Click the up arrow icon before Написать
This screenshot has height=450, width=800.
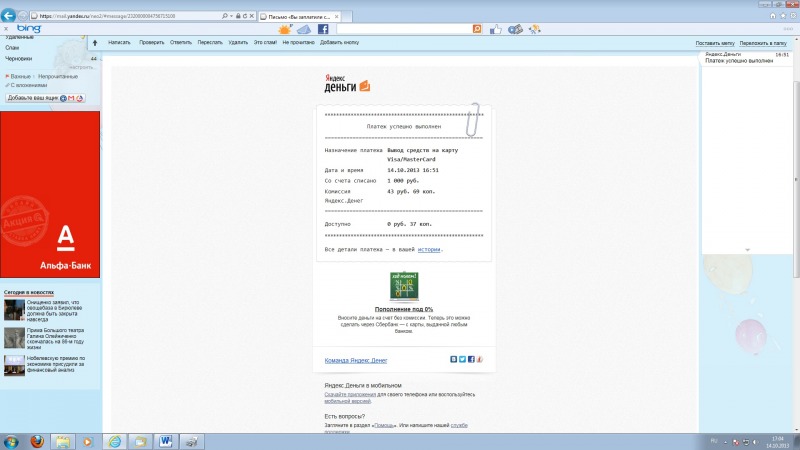(x=94, y=43)
